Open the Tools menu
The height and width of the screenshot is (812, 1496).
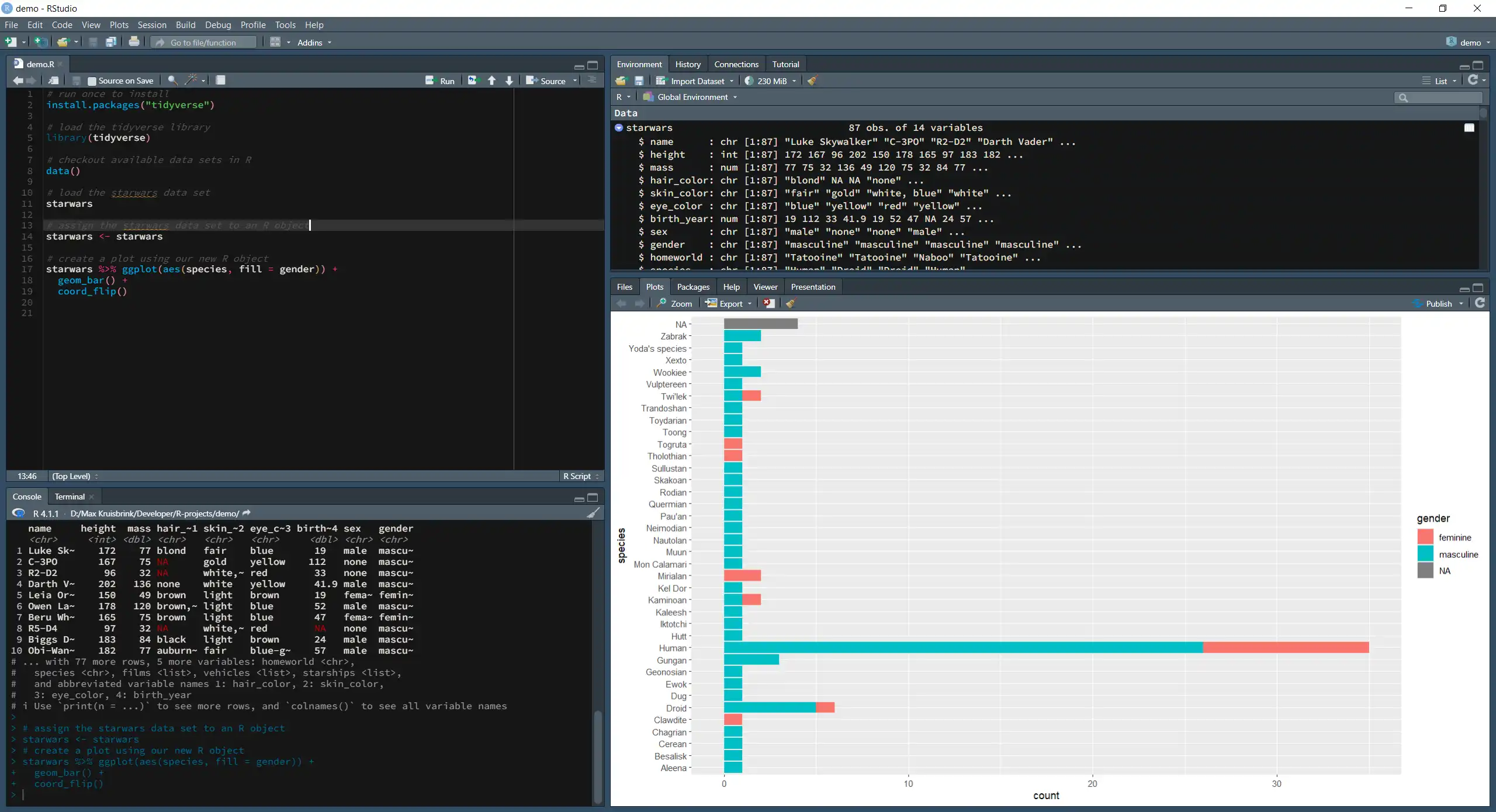coord(285,25)
